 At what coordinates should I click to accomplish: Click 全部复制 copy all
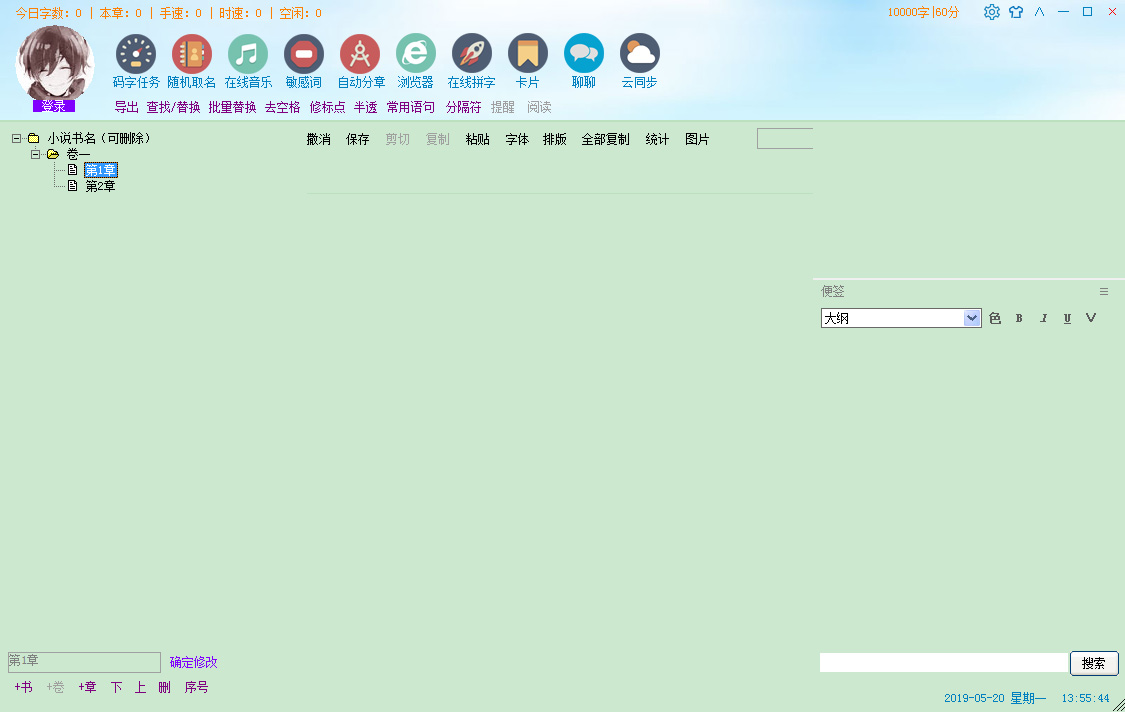[x=606, y=139]
